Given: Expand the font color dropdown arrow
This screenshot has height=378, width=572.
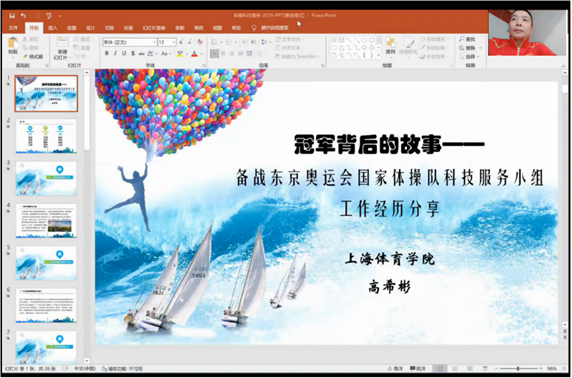Looking at the screenshot, I should (201, 54).
